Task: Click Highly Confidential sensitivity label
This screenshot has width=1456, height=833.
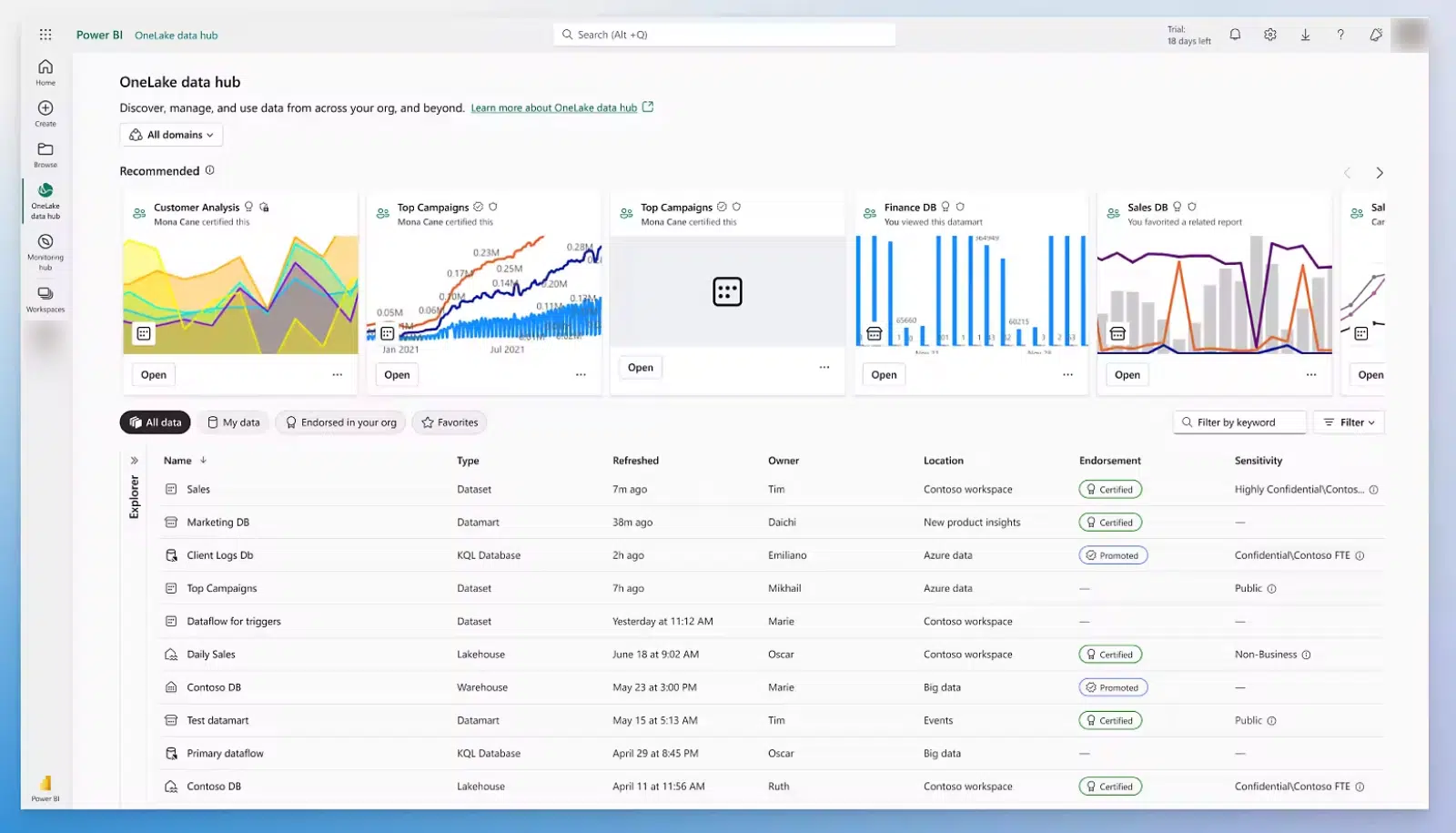Action: point(1299,490)
